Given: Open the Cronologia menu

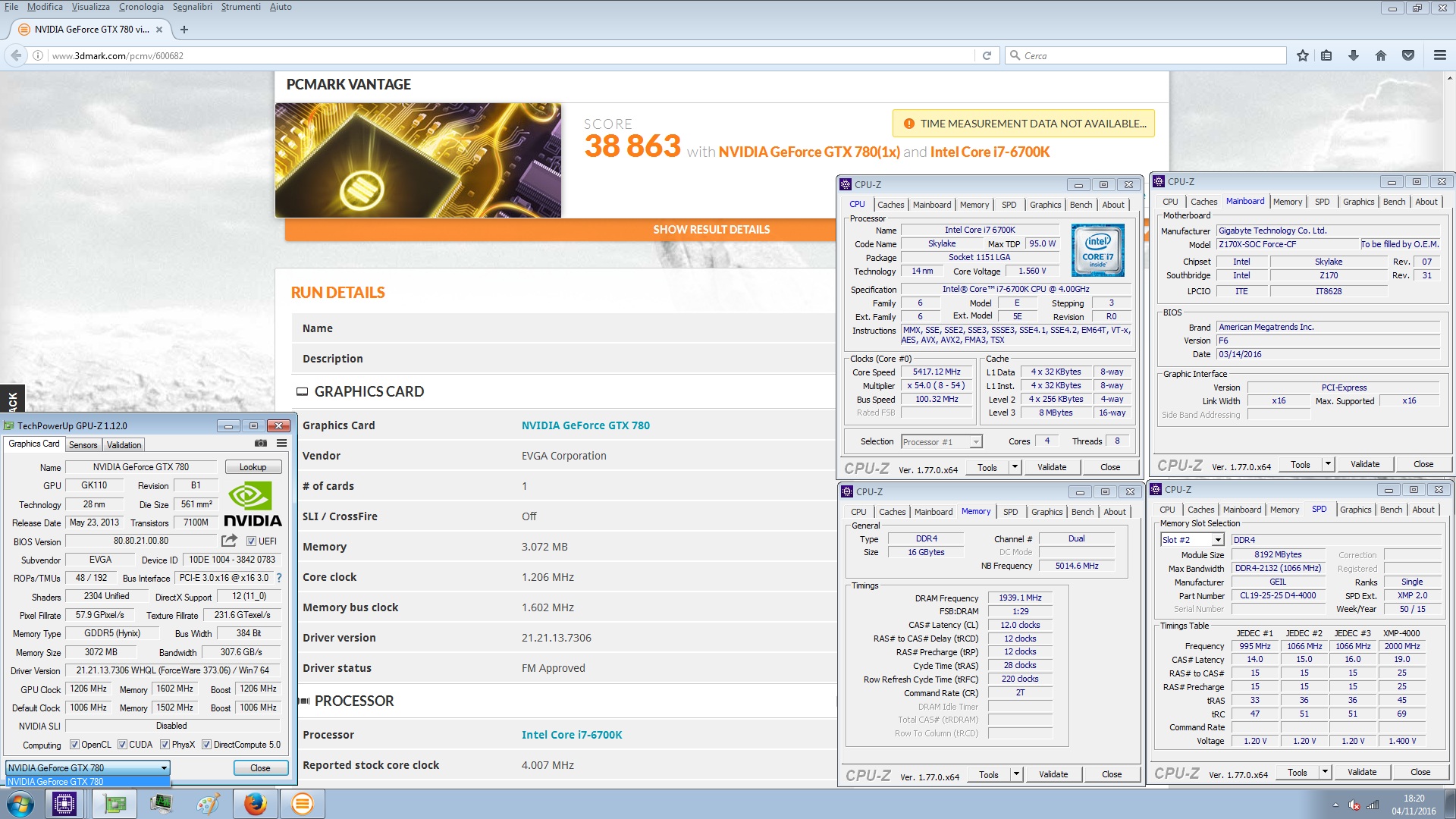Looking at the screenshot, I should coord(141,7).
